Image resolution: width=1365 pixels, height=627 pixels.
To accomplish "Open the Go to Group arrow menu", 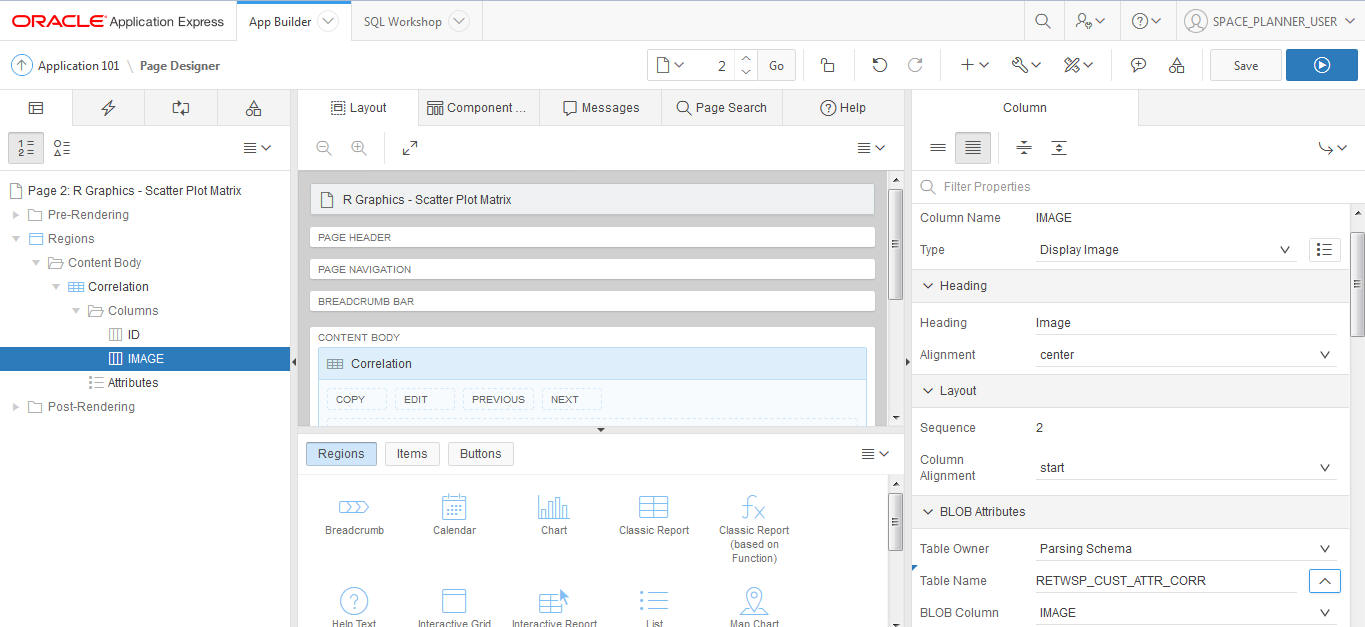I will [x=1332, y=148].
